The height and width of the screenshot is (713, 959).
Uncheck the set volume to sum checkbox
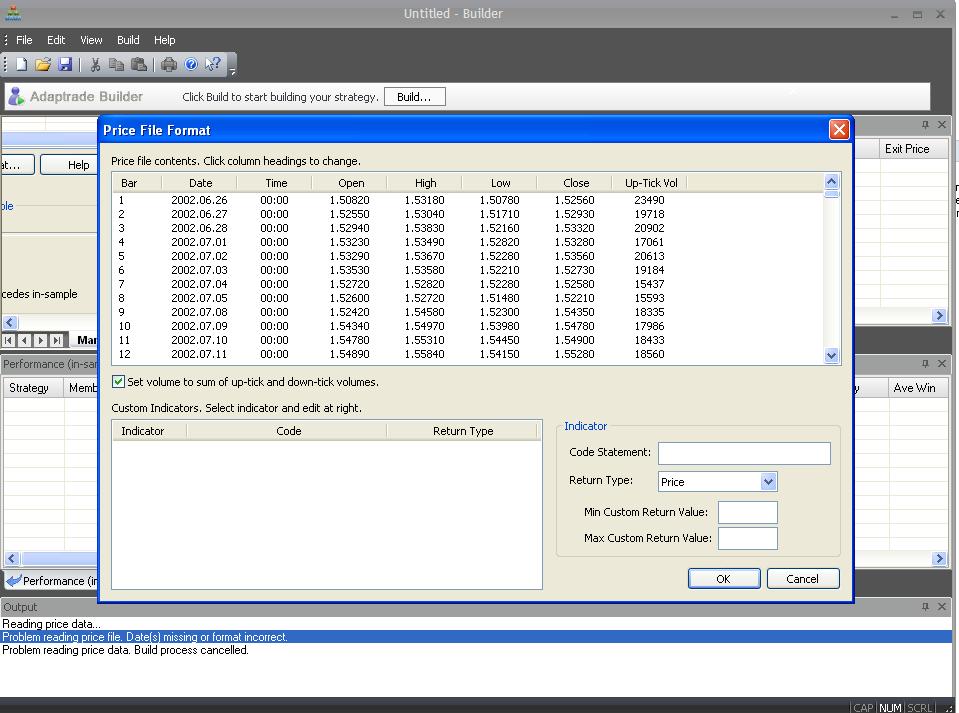click(119, 382)
